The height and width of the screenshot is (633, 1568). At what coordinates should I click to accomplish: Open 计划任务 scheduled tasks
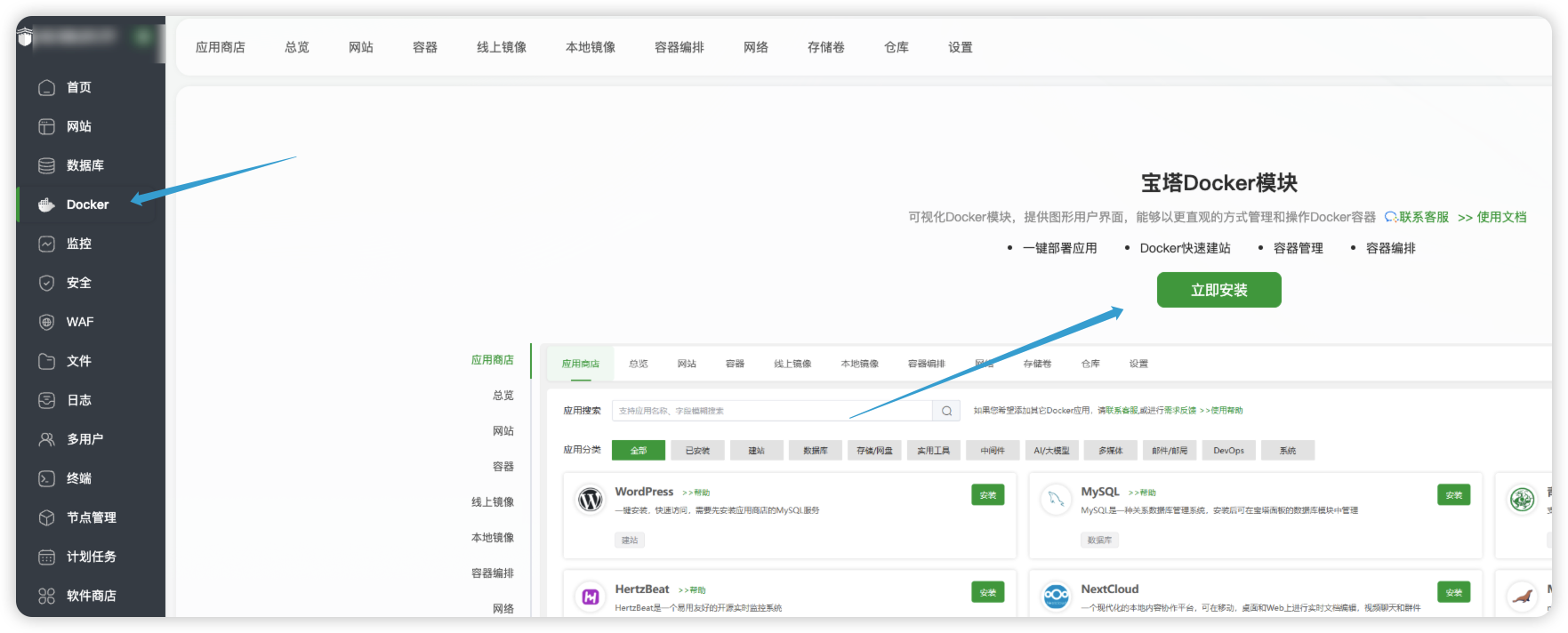[91, 557]
